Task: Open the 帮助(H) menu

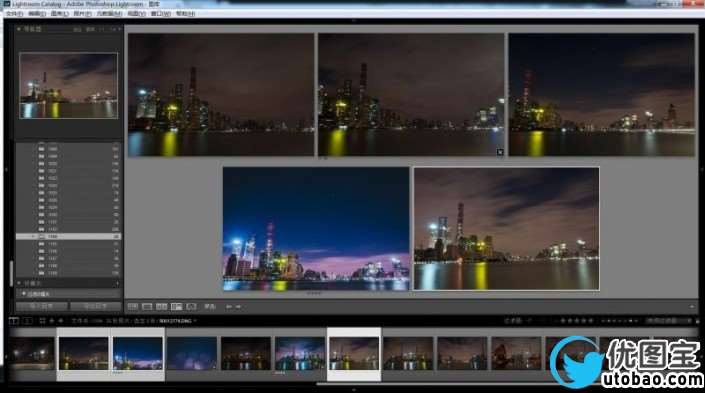Action: tap(185, 14)
